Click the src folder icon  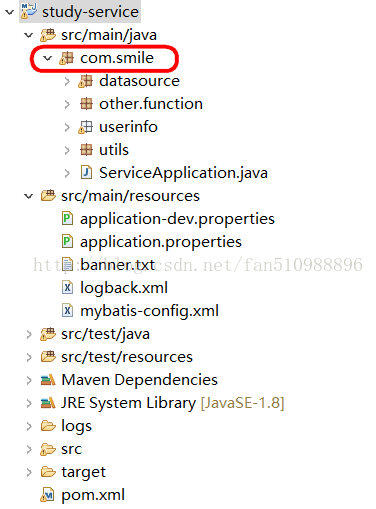[x=48, y=449]
